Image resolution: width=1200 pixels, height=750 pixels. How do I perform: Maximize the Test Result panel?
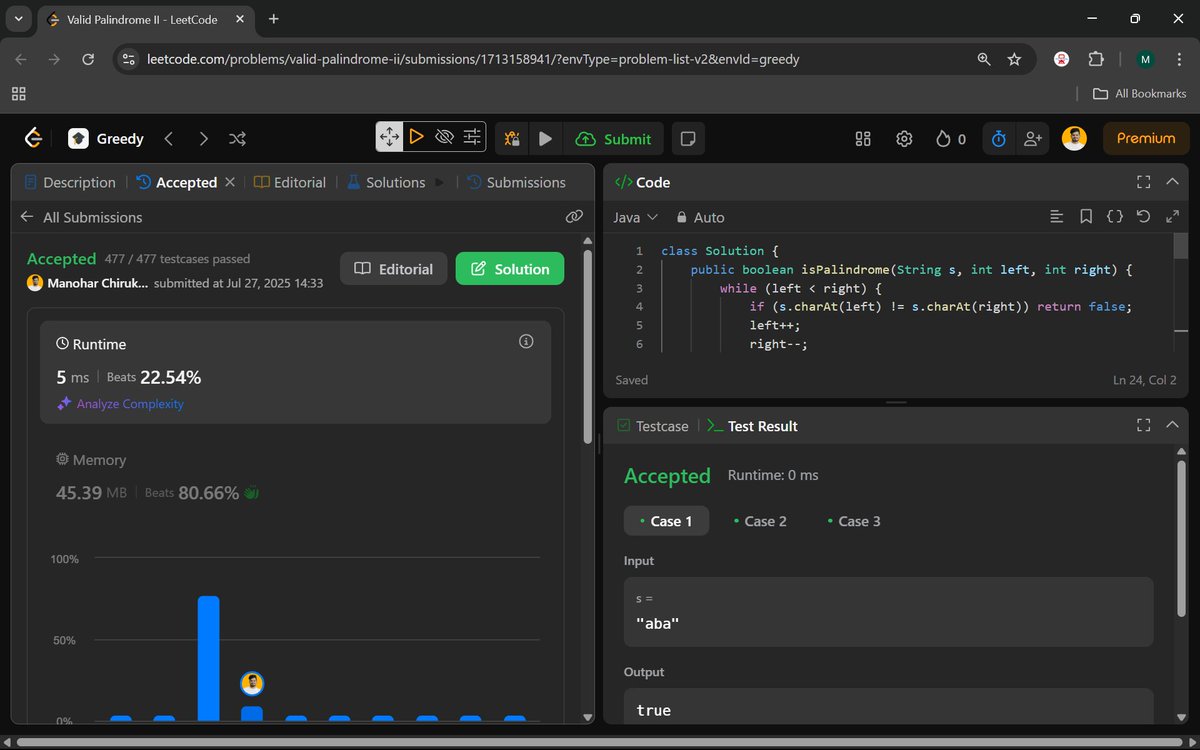[1144, 425]
